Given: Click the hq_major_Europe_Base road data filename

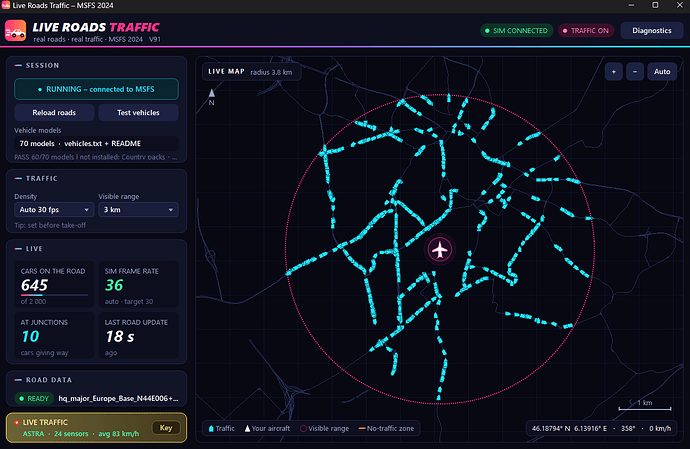Looking at the screenshot, I should coord(118,398).
